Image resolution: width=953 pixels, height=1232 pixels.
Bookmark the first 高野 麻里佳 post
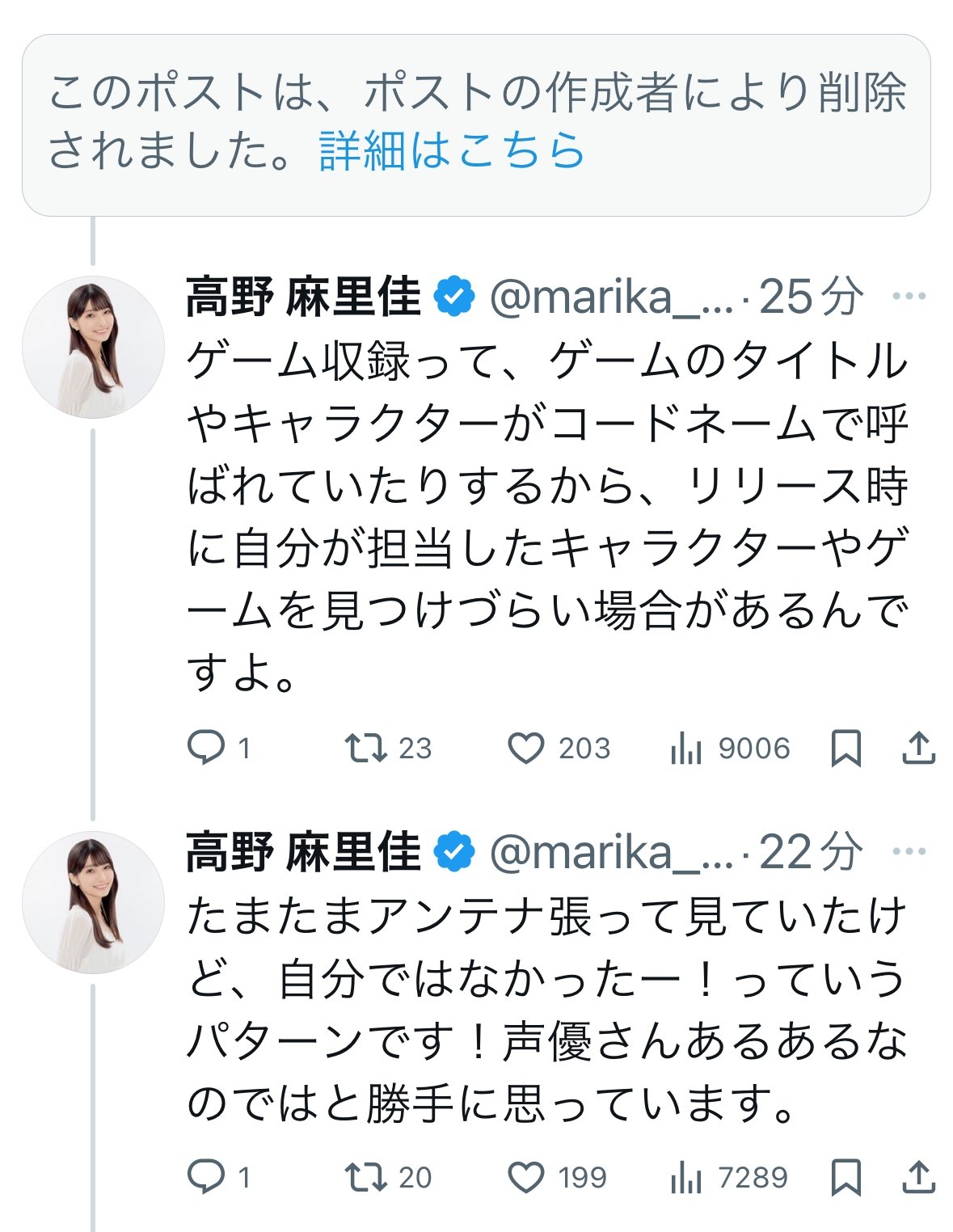(845, 748)
